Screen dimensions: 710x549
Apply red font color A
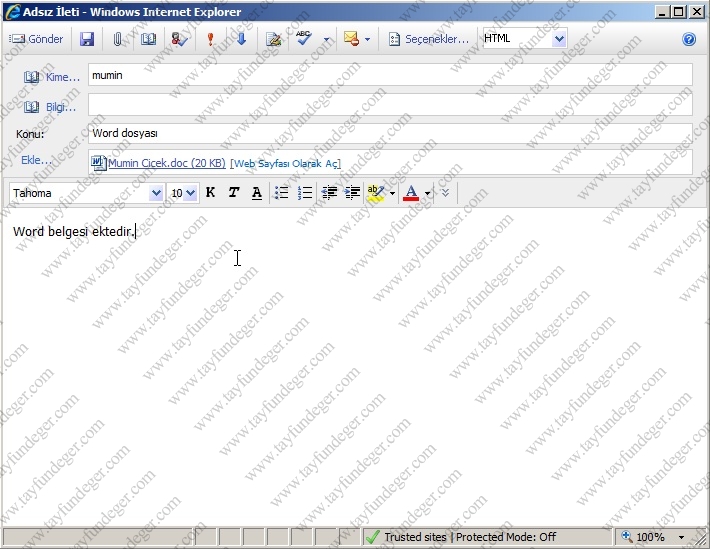[411, 193]
